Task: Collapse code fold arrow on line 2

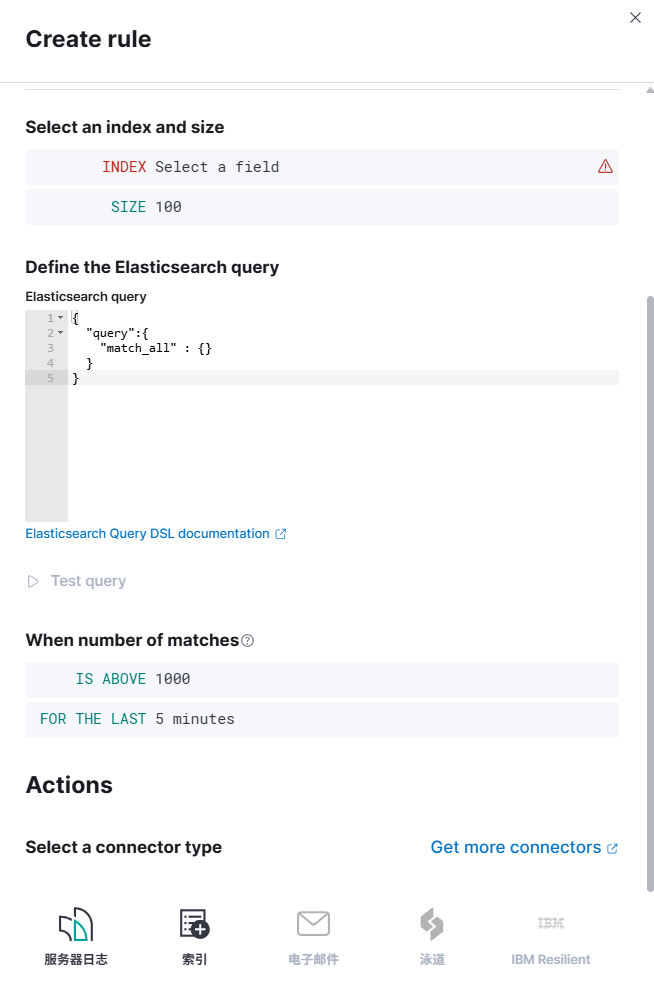Action: (61, 333)
